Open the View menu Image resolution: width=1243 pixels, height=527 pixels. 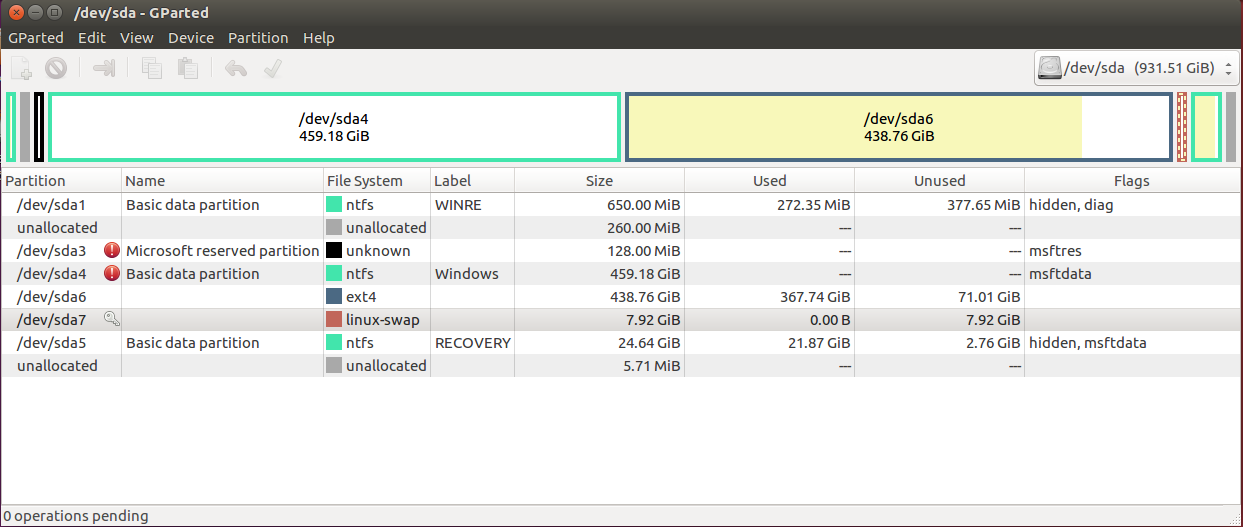(x=137, y=38)
